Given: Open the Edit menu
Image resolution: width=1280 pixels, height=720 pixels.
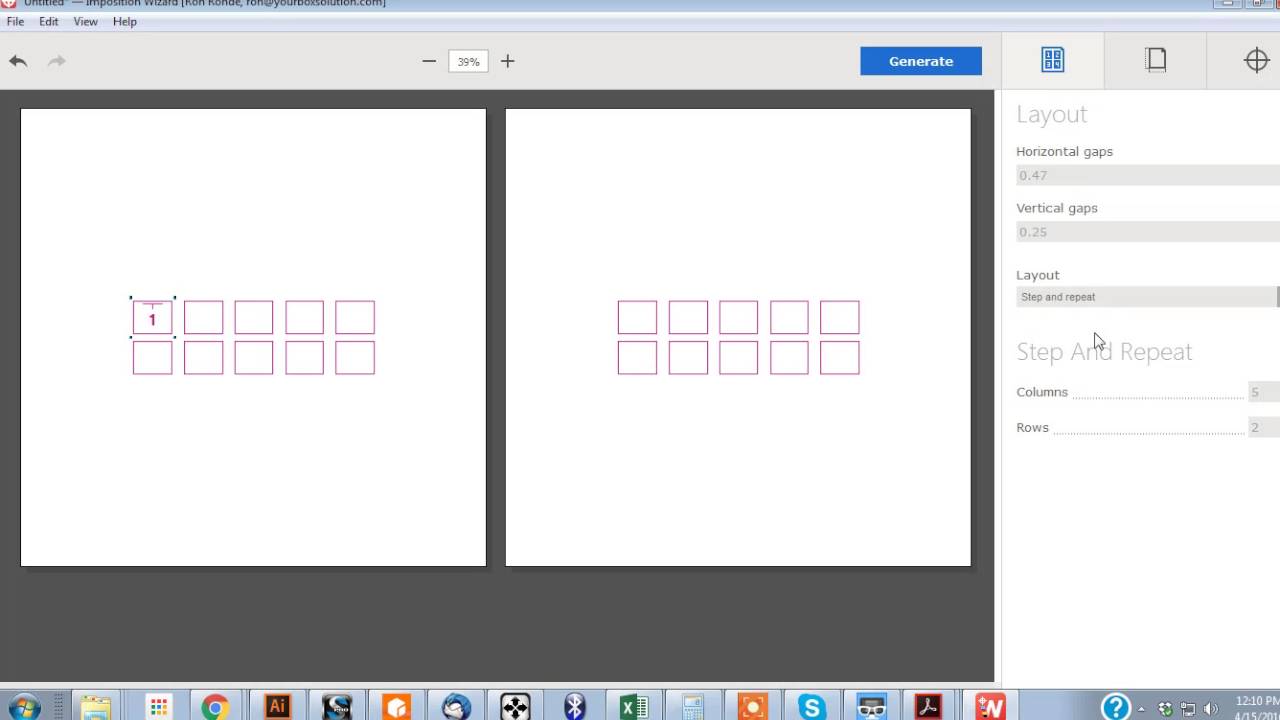Looking at the screenshot, I should (49, 21).
